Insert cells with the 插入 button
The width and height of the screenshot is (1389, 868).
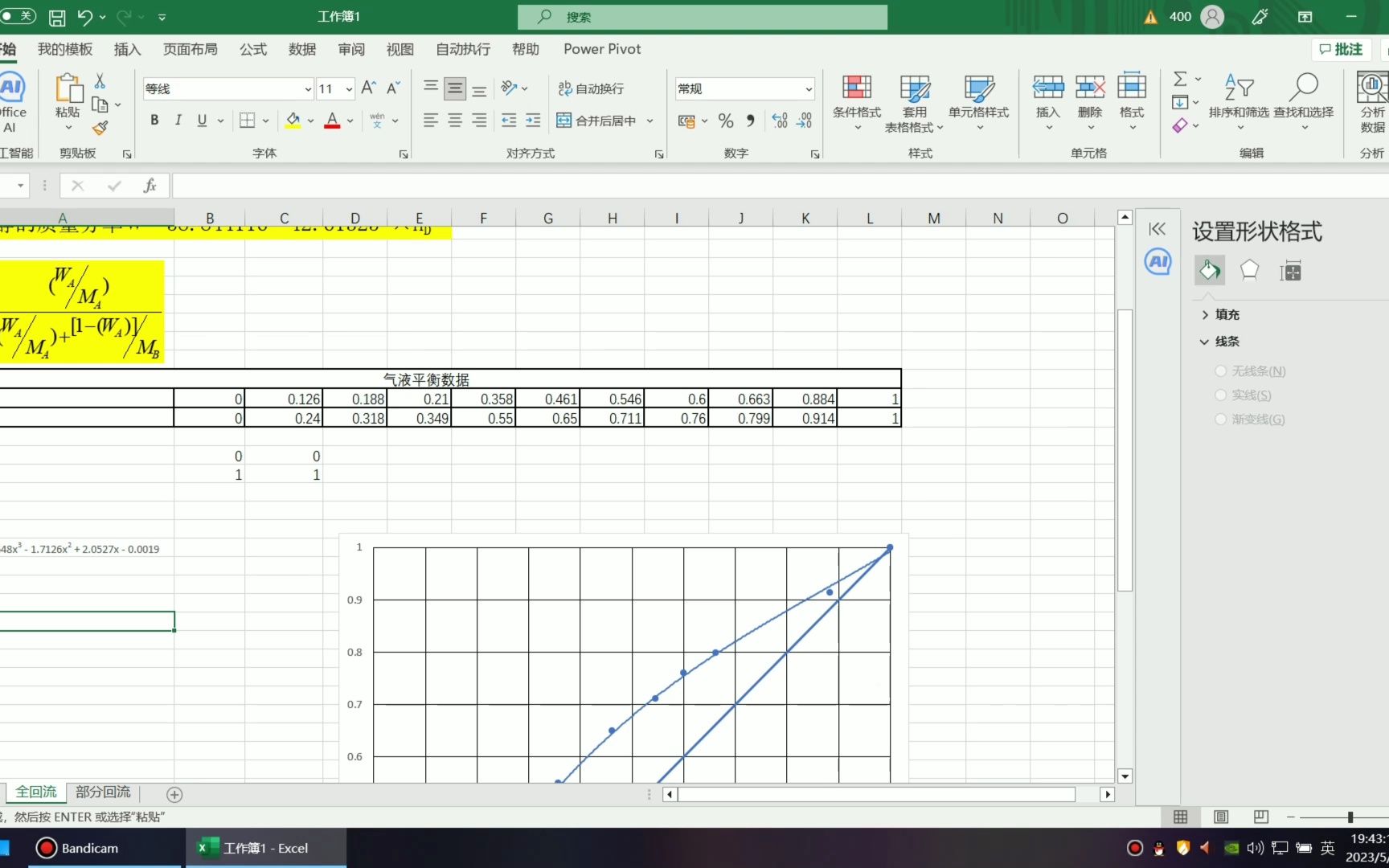(1048, 103)
